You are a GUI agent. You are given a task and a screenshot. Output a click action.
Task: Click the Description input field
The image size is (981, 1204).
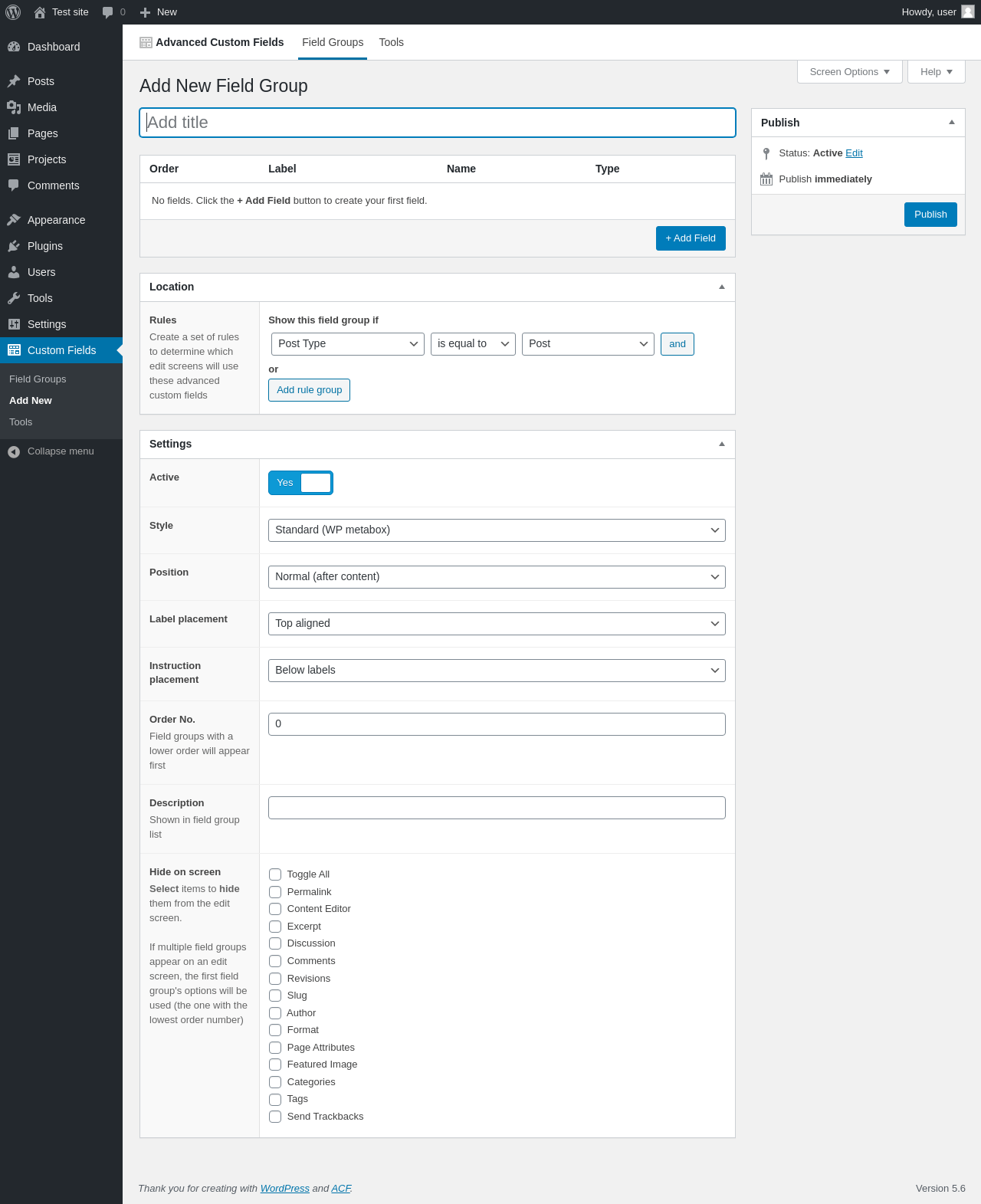pyautogui.click(x=497, y=808)
